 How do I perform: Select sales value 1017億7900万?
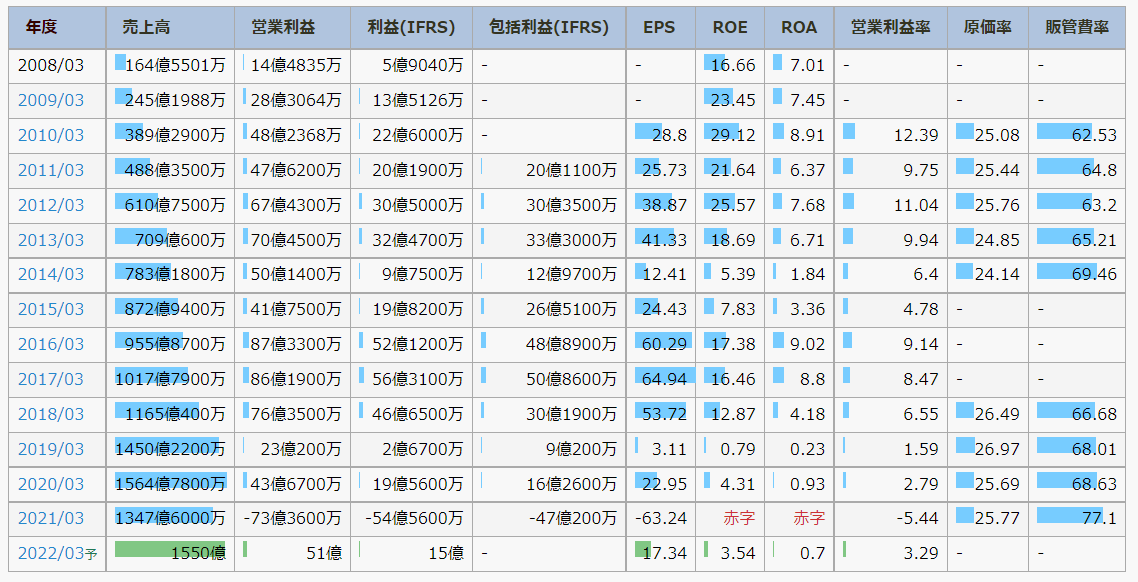tap(170, 379)
